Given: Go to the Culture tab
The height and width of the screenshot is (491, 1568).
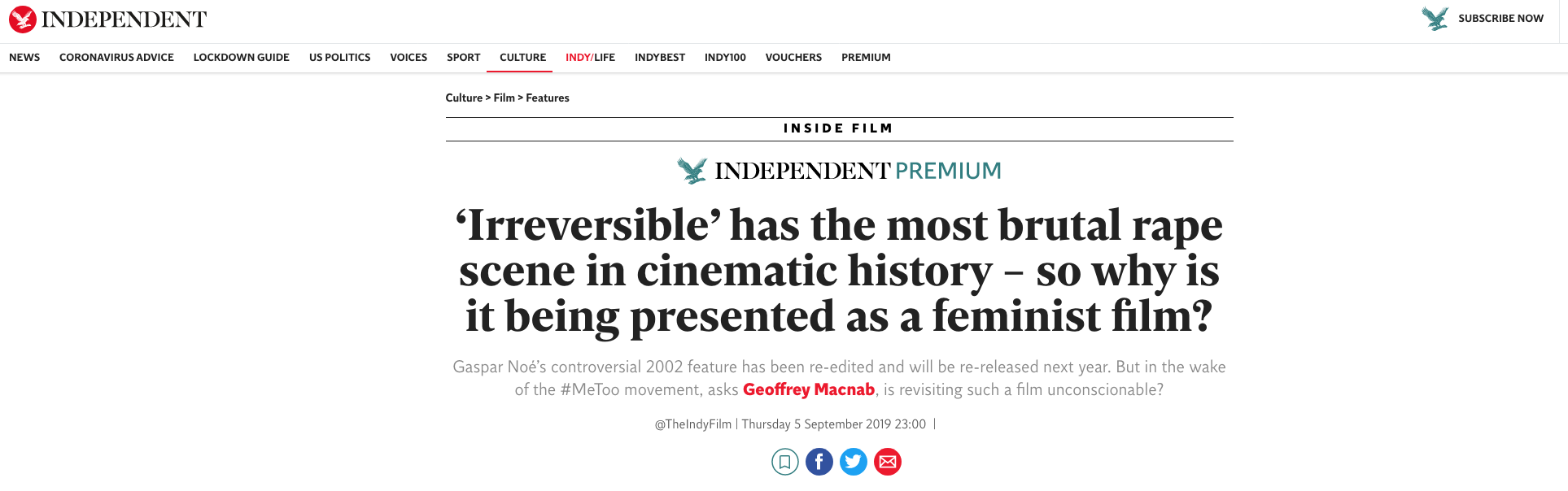Looking at the screenshot, I should [522, 58].
